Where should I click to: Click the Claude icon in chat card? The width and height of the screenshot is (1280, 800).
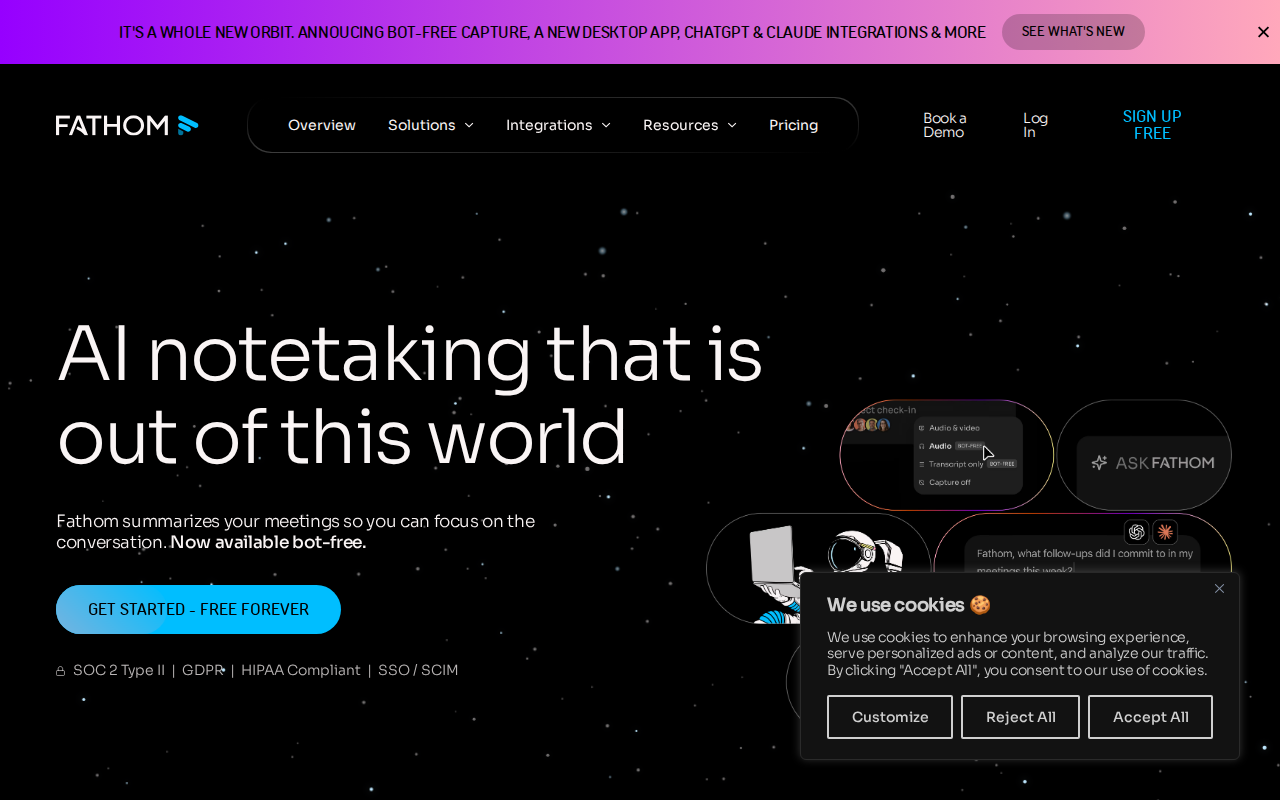[x=1165, y=532]
